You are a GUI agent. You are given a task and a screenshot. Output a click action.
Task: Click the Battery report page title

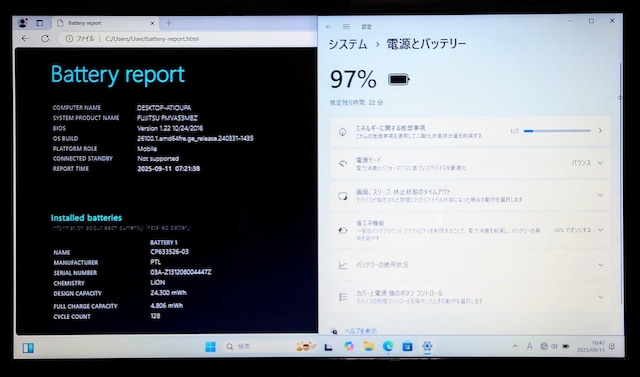click(x=118, y=75)
